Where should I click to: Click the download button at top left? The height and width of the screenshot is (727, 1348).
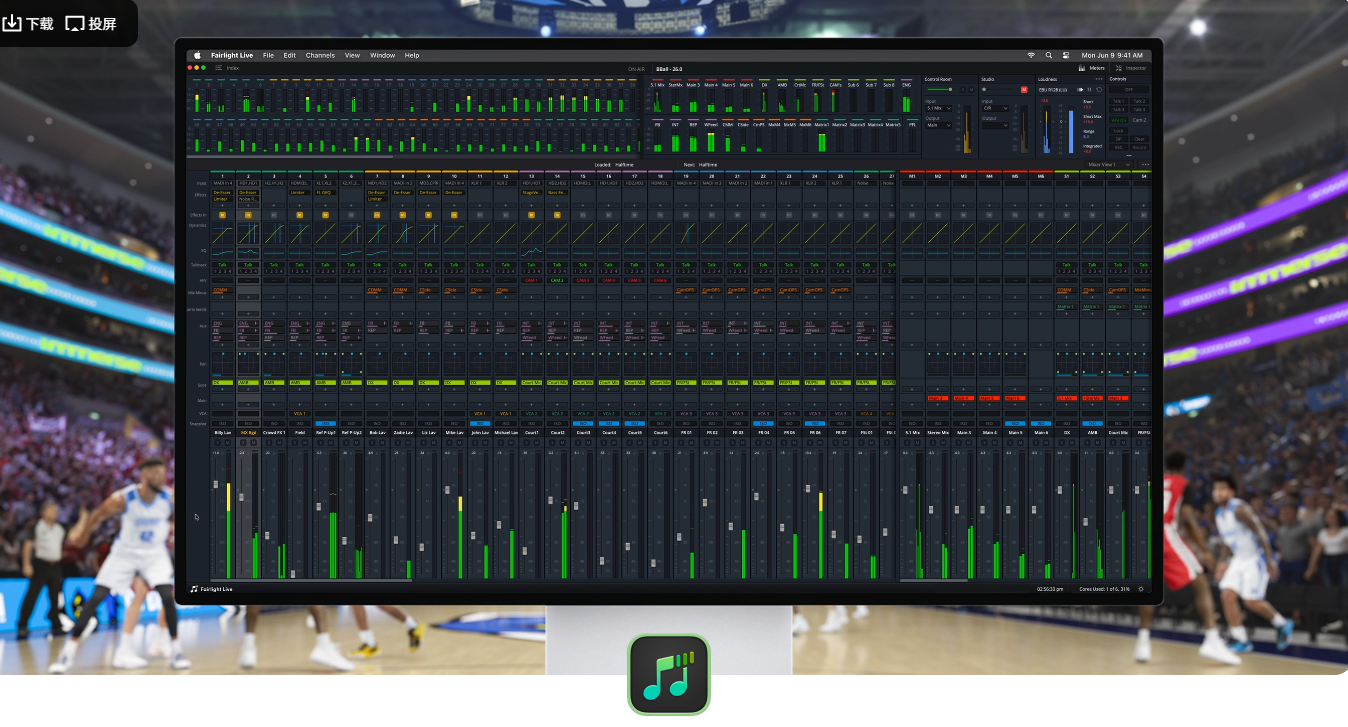28,23
